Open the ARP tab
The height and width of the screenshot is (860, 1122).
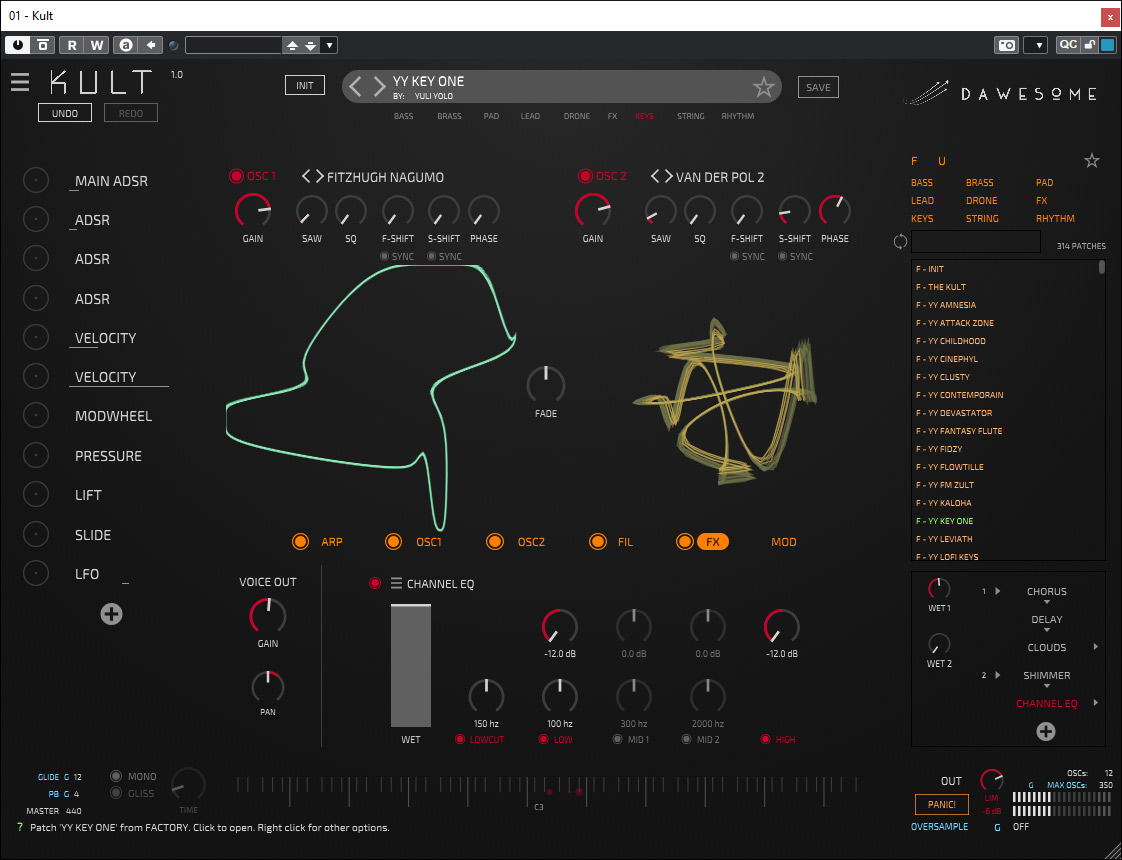(x=331, y=542)
